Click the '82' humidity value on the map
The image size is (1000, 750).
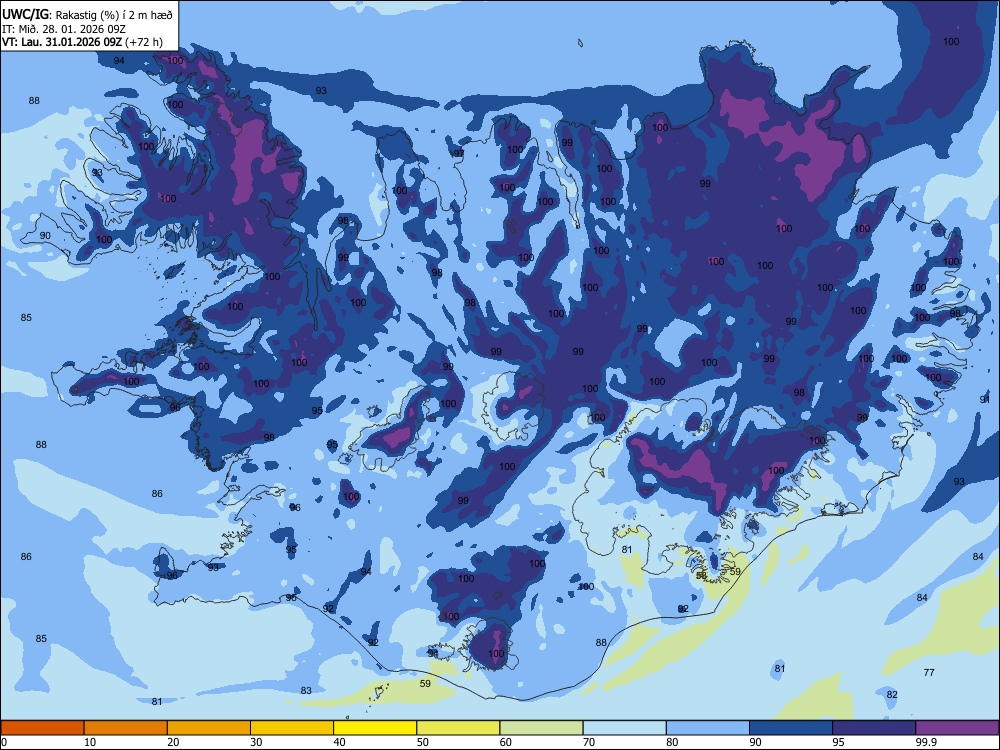tap(892, 695)
